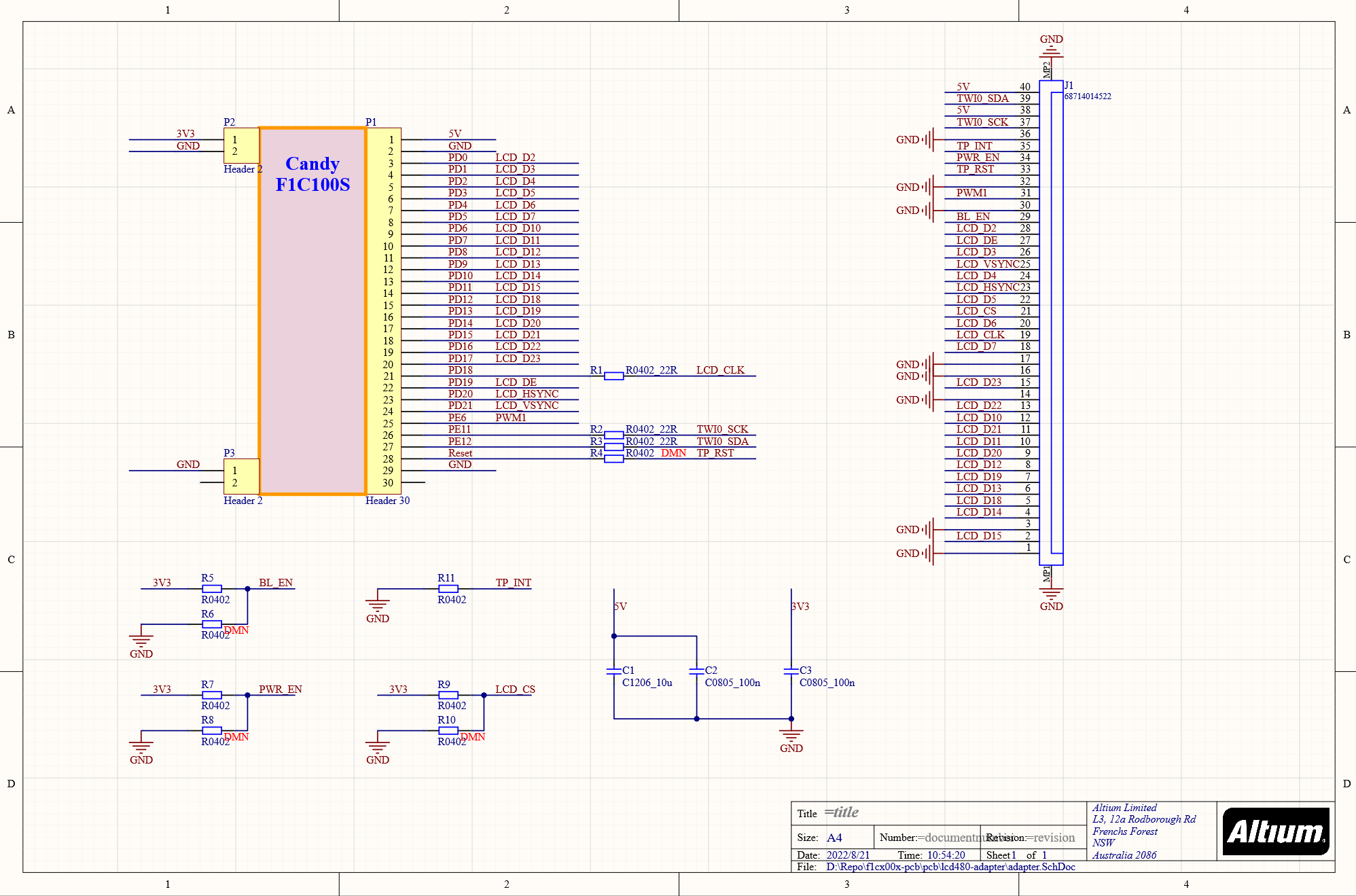Select the P3 Header 2 component
1356x896 pixels.
241,476
